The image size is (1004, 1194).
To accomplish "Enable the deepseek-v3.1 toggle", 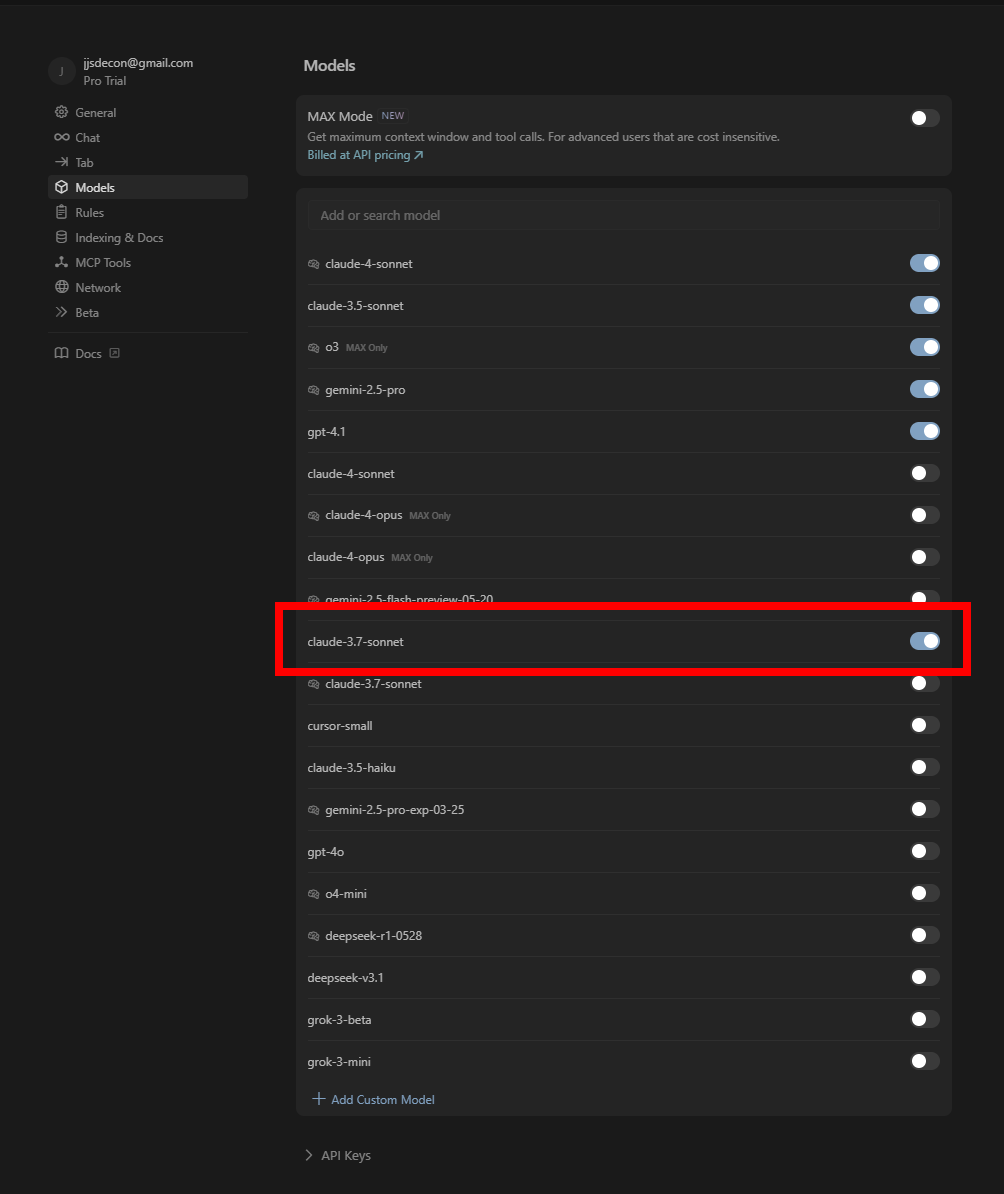I will [x=925, y=976].
